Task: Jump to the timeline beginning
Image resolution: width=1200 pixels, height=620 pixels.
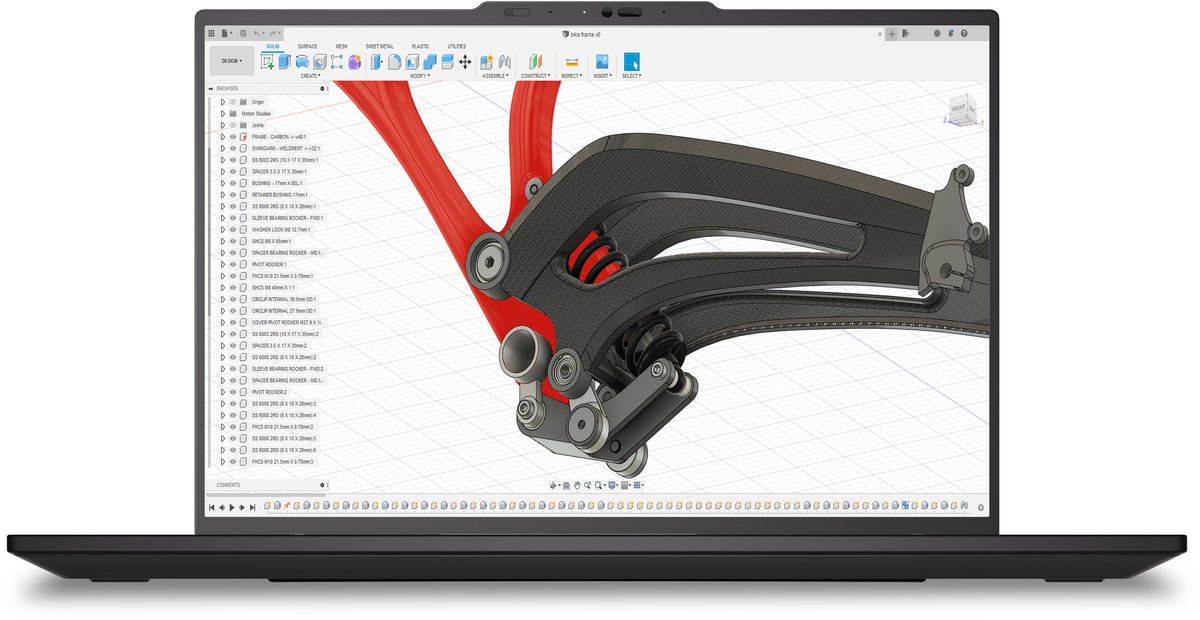Action: tap(212, 508)
